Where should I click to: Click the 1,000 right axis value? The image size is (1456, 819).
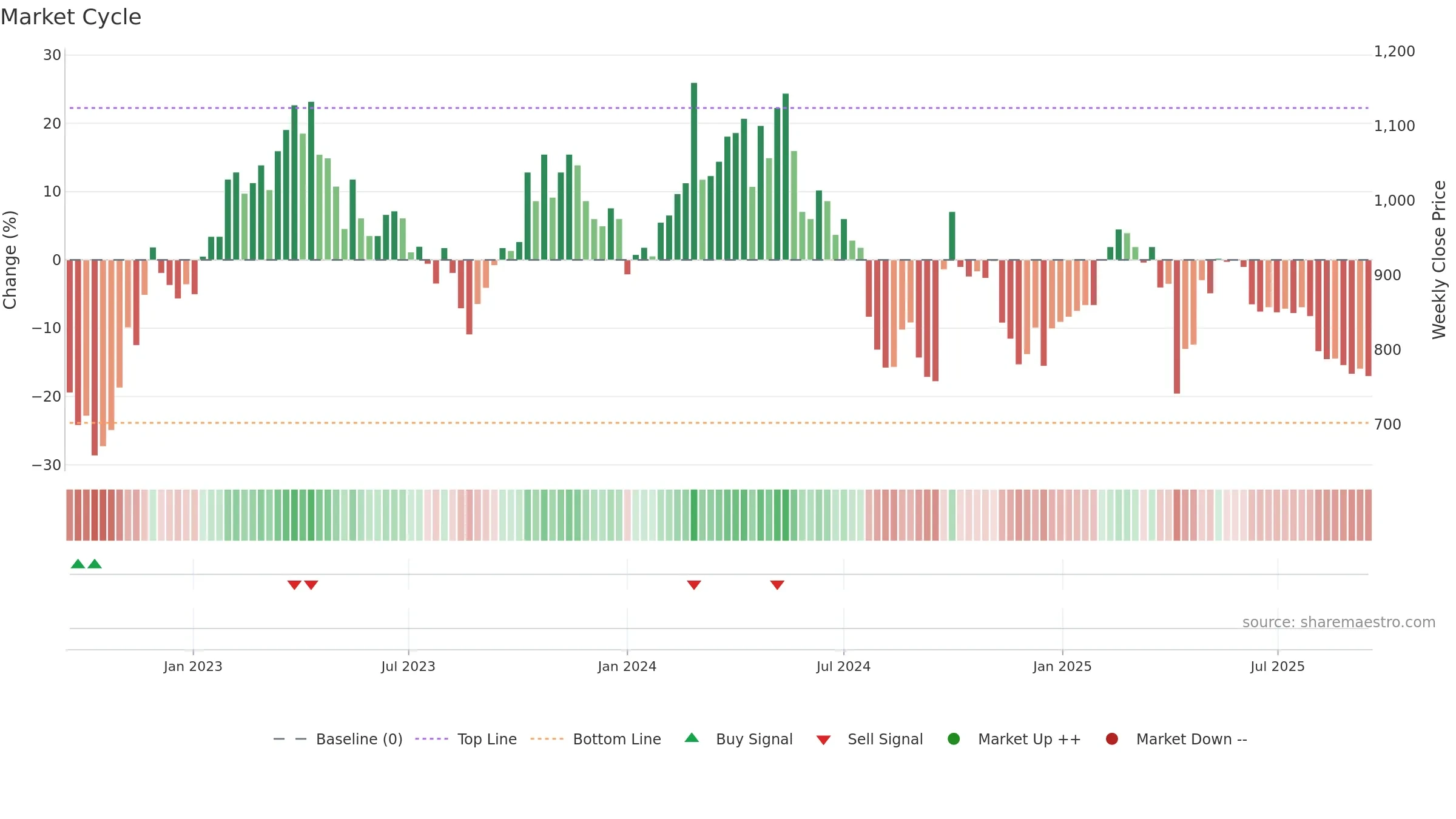(1395, 201)
